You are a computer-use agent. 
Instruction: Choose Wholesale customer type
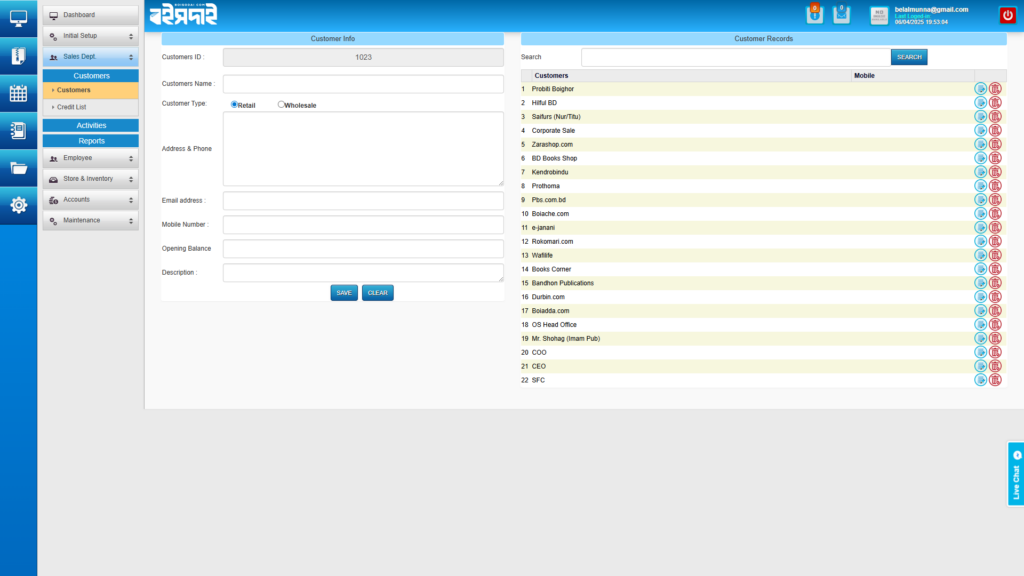pyautogui.click(x=281, y=103)
